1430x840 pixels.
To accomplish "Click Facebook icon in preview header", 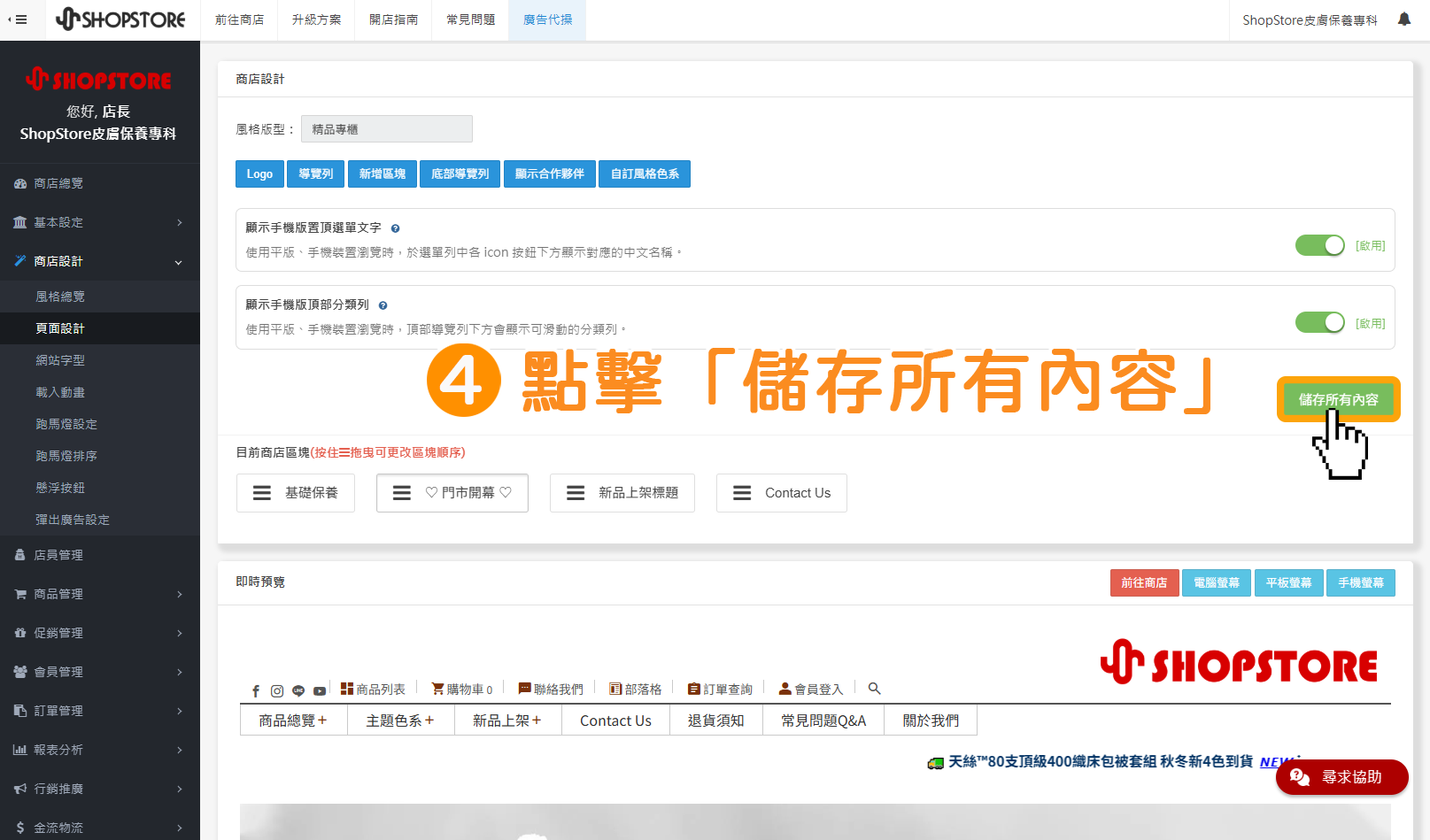I will [x=256, y=690].
